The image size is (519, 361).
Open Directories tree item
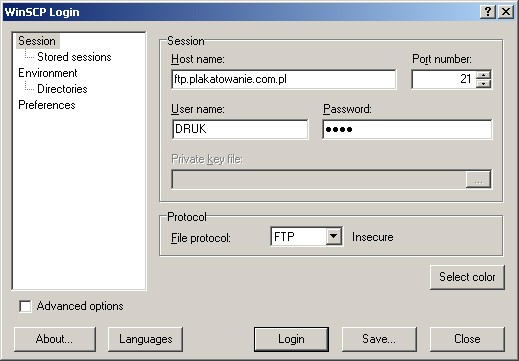pyautogui.click(x=62, y=89)
